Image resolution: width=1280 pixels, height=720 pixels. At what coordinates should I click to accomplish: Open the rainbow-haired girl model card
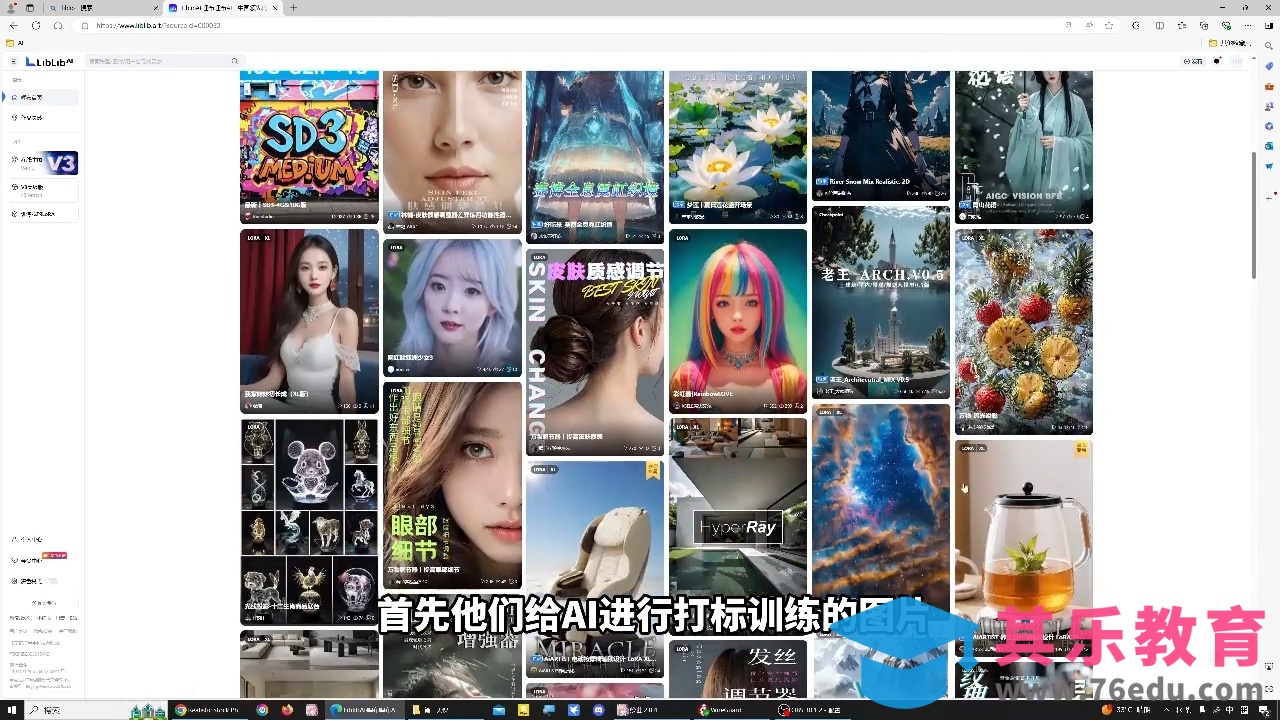tap(737, 320)
